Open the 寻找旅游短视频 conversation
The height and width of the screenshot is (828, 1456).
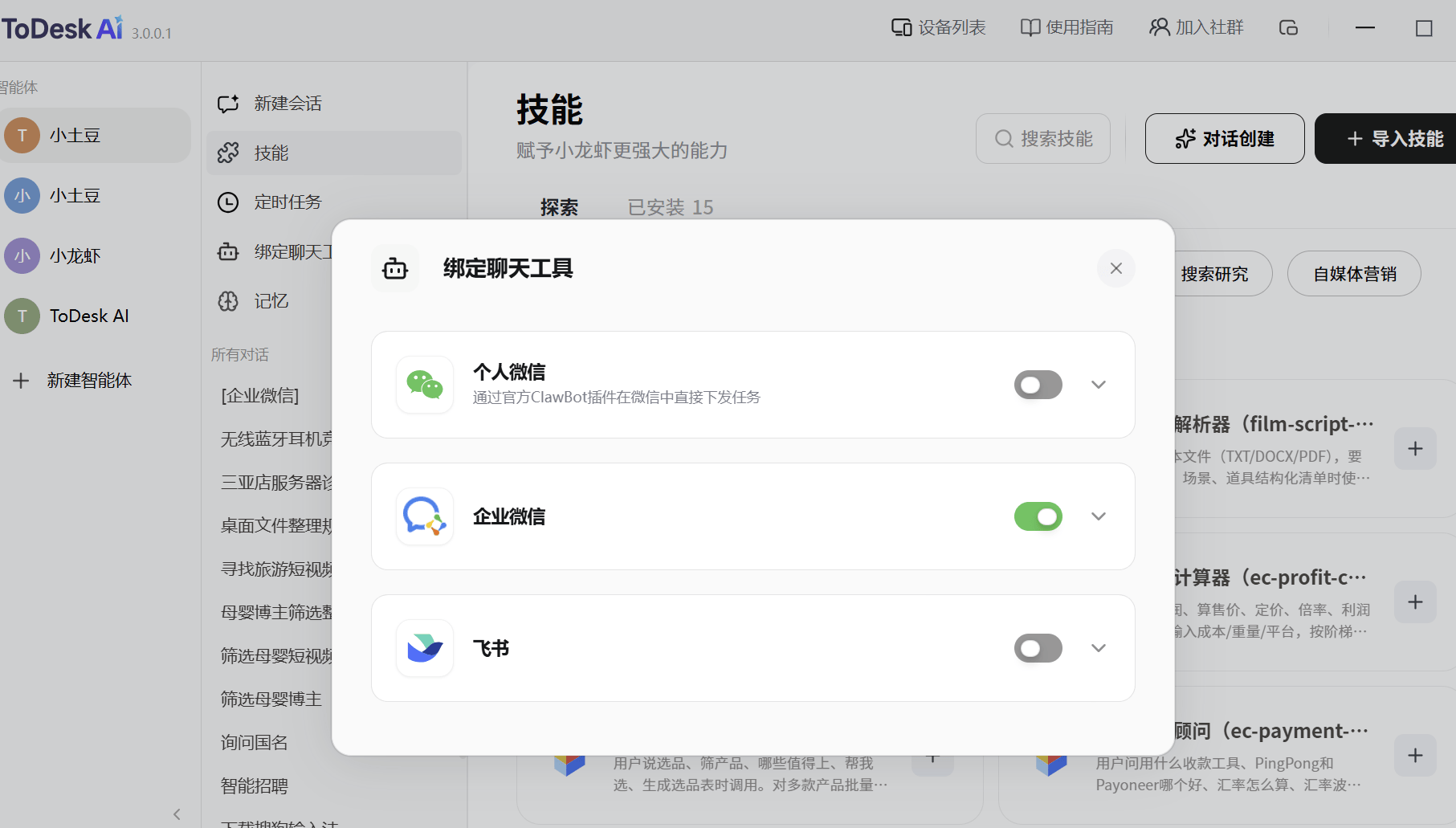click(x=276, y=569)
